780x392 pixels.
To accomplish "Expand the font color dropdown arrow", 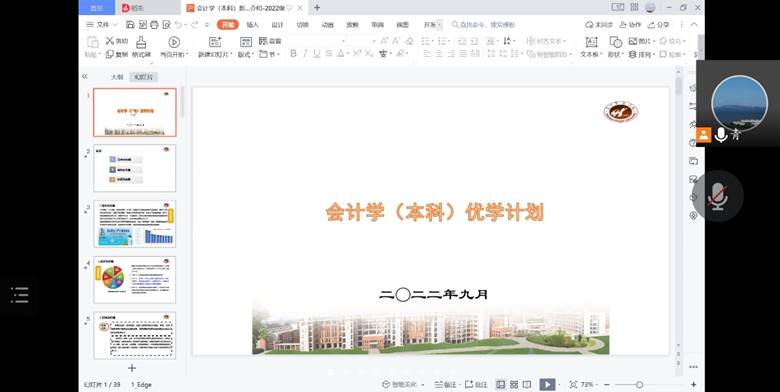I will coord(348,54).
